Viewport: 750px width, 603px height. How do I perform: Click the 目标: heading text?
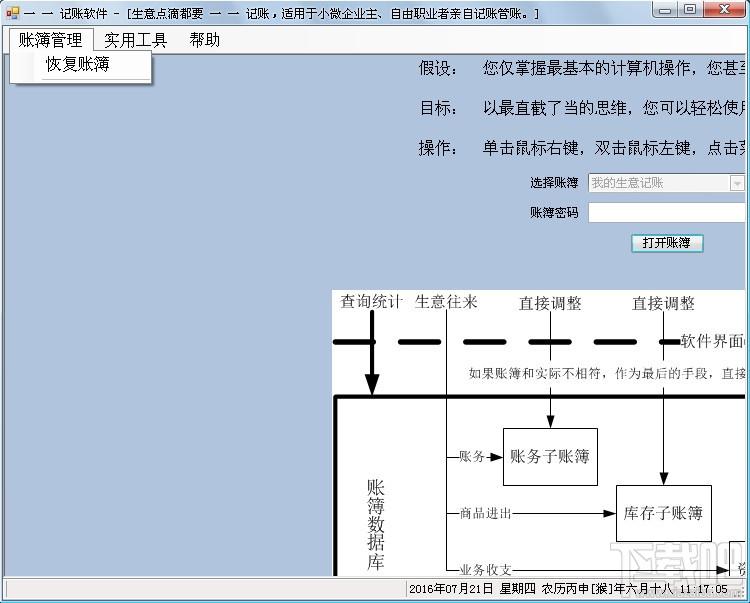[438, 108]
